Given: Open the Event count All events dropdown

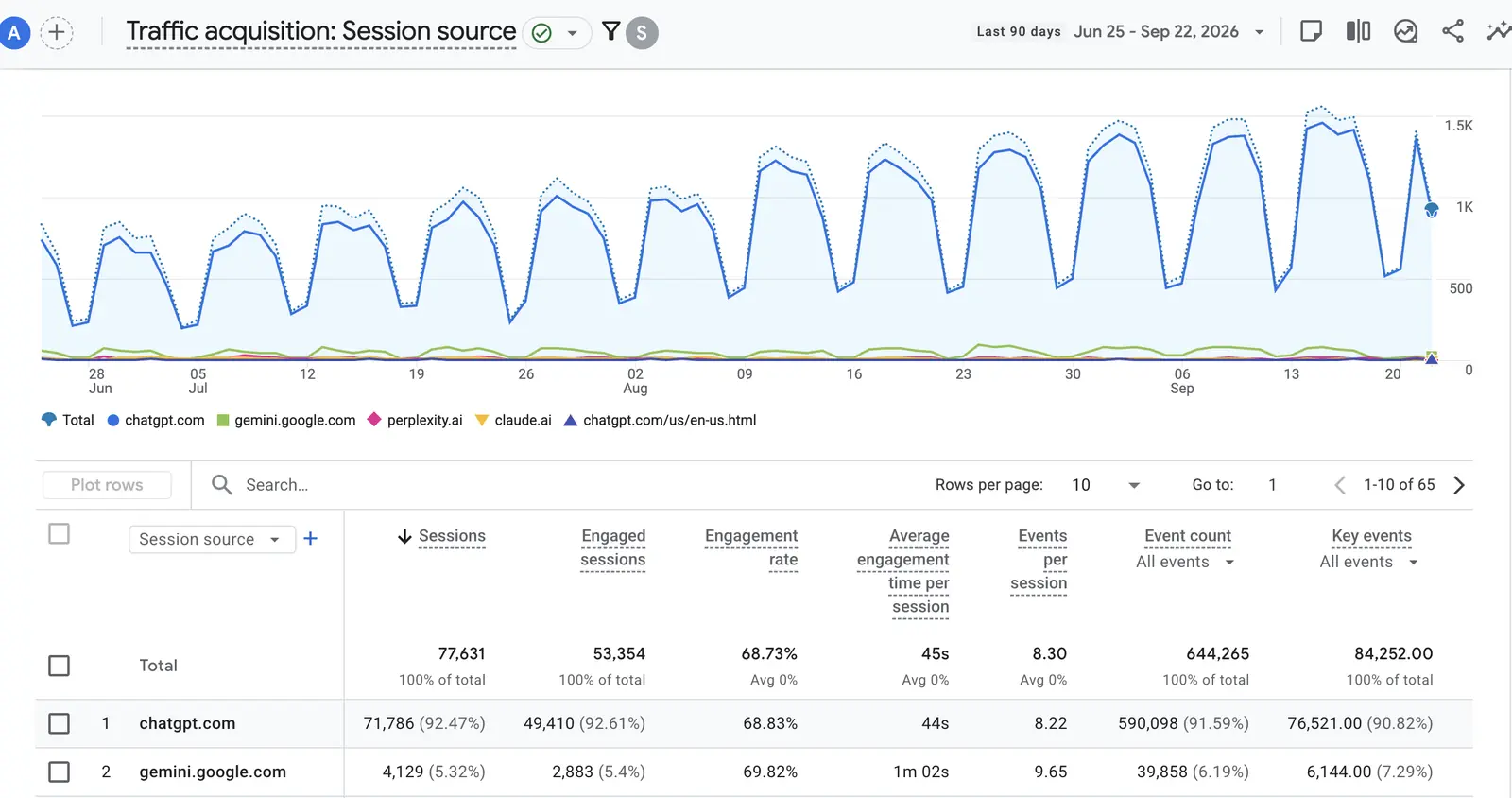Looking at the screenshot, I should tap(1185, 562).
